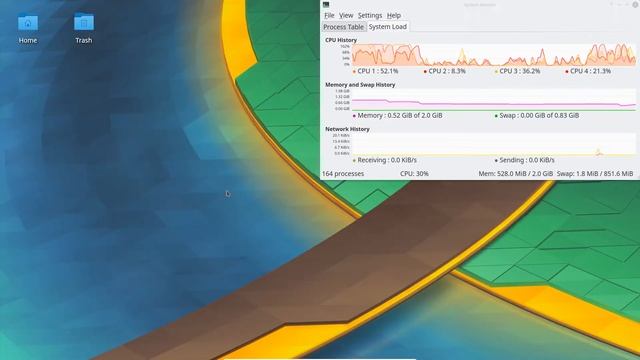Click the Receiving : 0.0 KiB/s label
Screen dimensions: 640x360
tap(385, 160)
